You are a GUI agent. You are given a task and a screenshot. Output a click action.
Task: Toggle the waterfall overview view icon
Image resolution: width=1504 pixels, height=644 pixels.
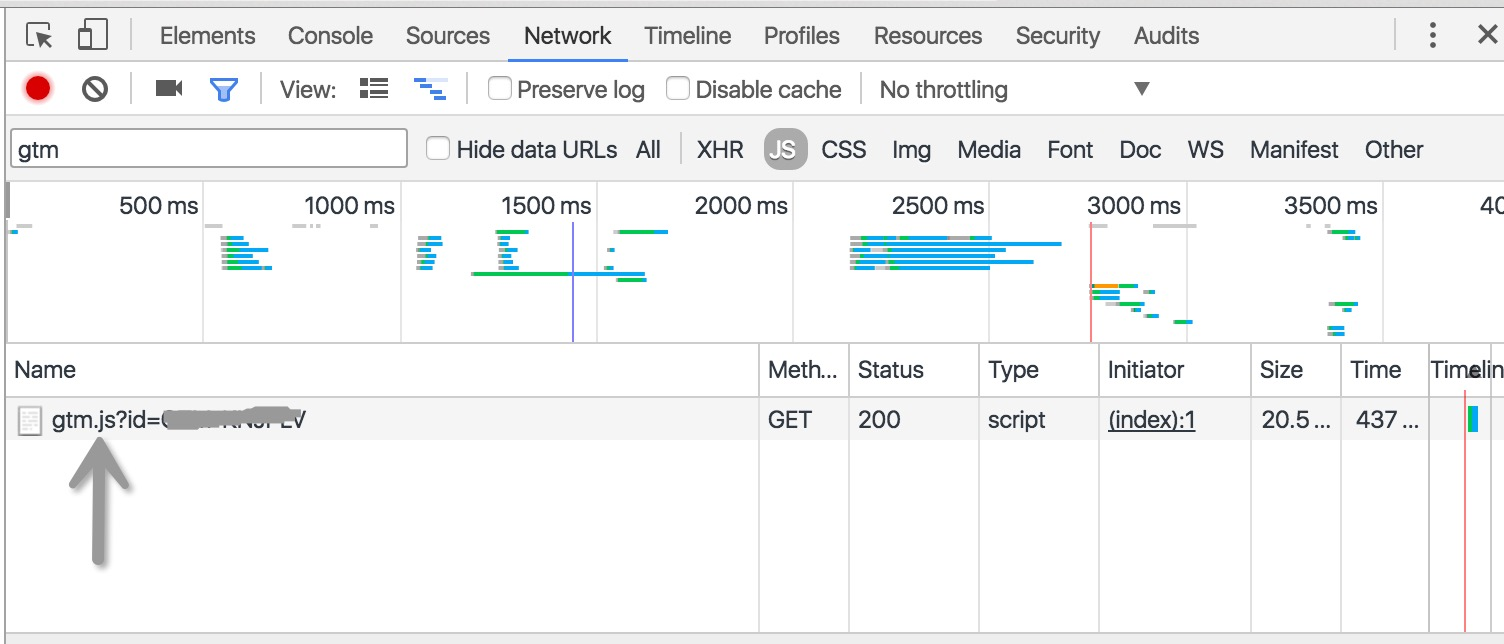point(430,89)
